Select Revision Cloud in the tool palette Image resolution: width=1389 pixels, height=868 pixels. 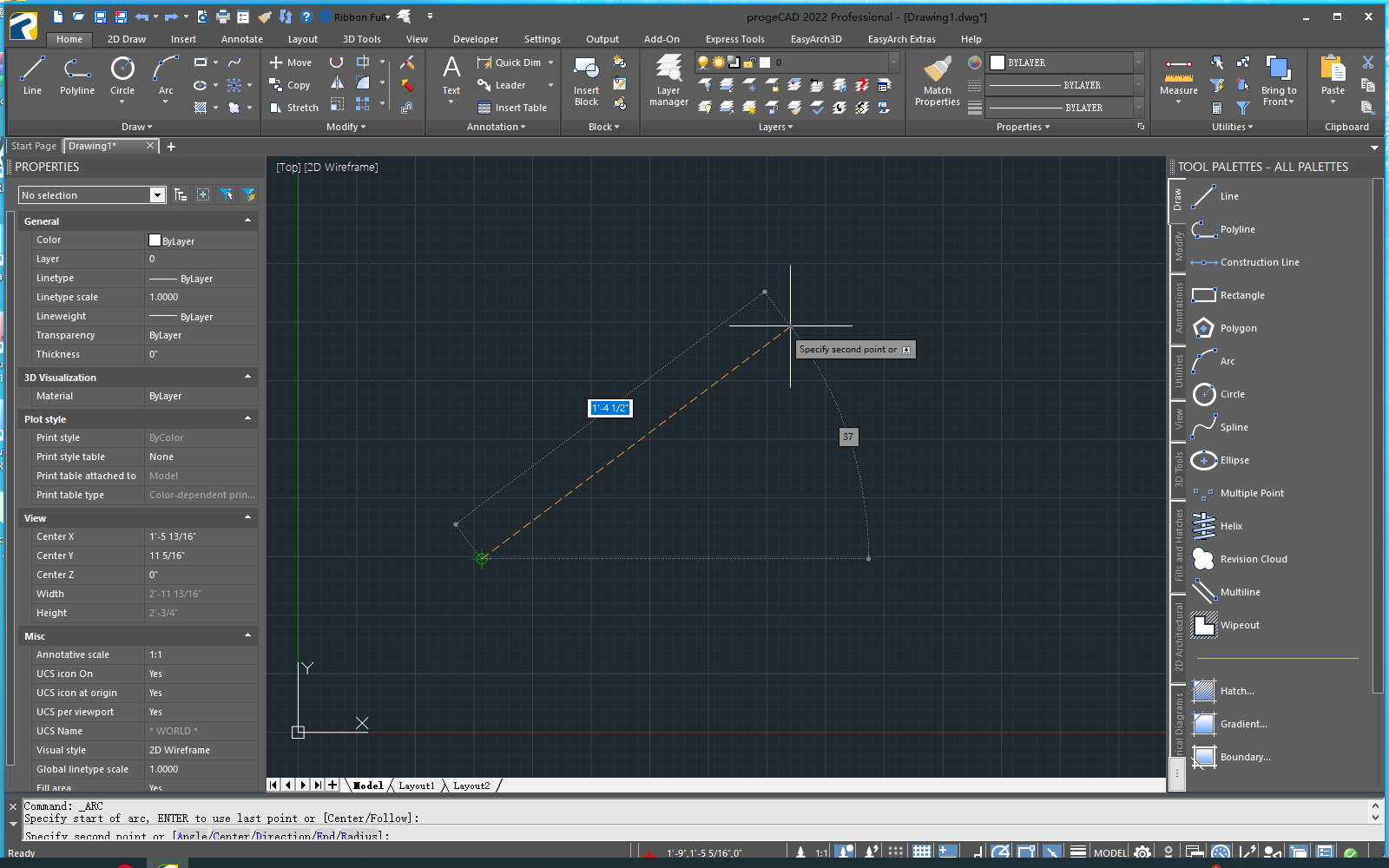pyautogui.click(x=1253, y=559)
